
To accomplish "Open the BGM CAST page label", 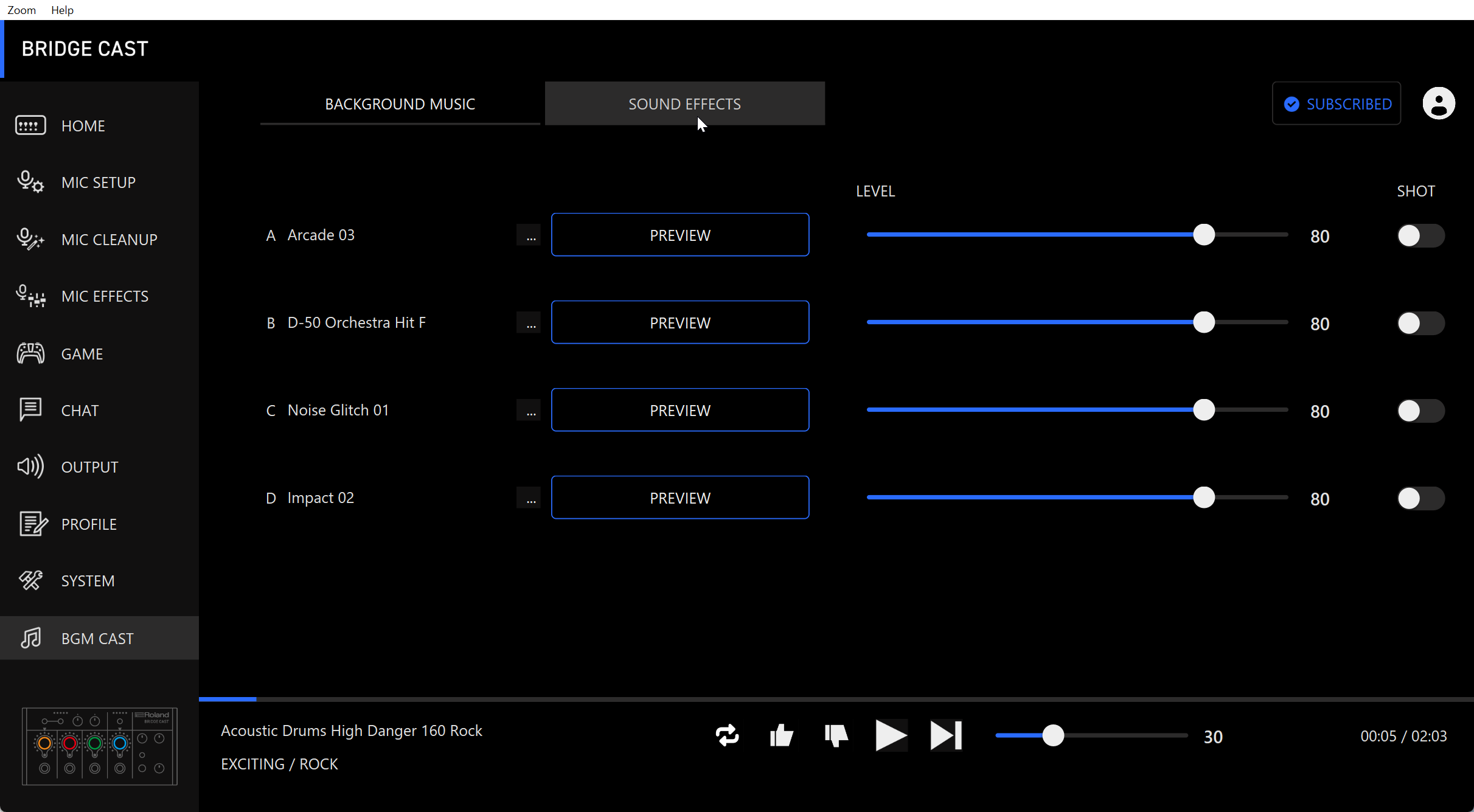I will click(x=97, y=639).
